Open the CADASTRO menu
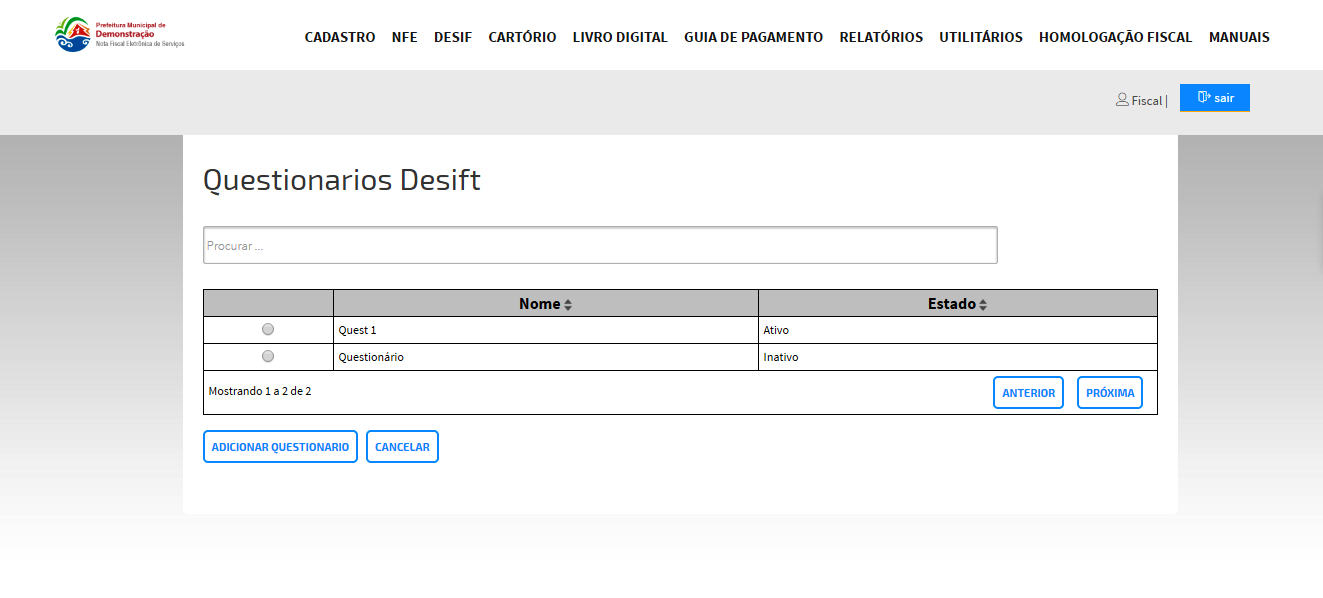1323x598 pixels. point(340,37)
